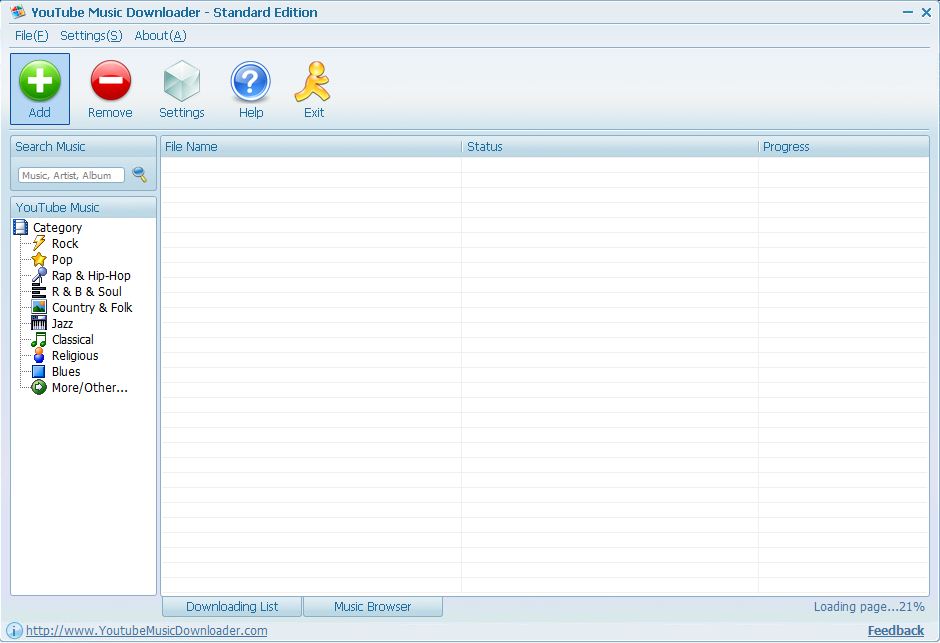
Task: Select the R & B & Soul category
Action: click(87, 292)
